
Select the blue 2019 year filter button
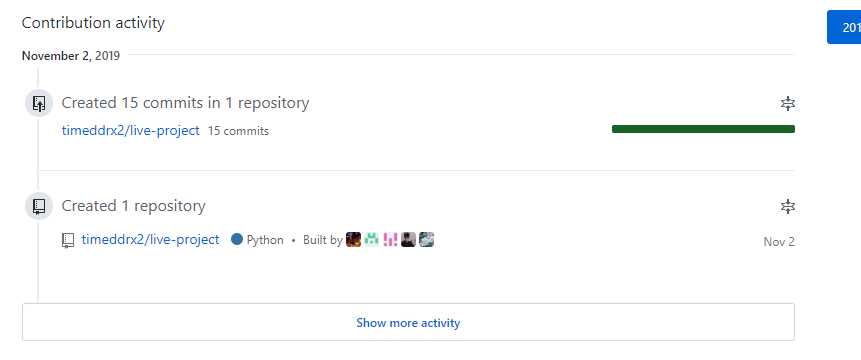tap(845, 27)
